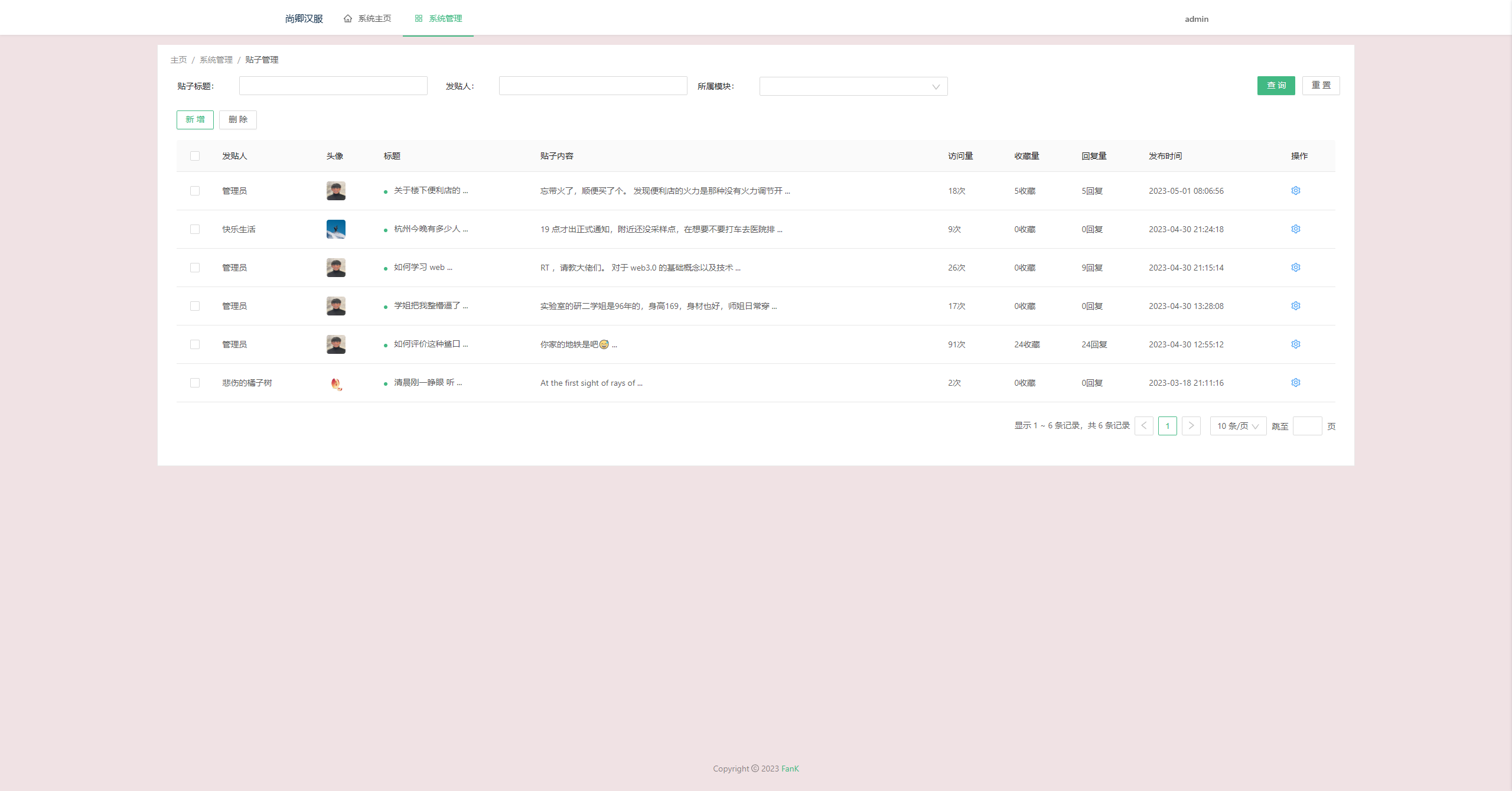Screen dimensions: 1512x791
Task: Click the next page arrow in pagination
Action: 1191,425
